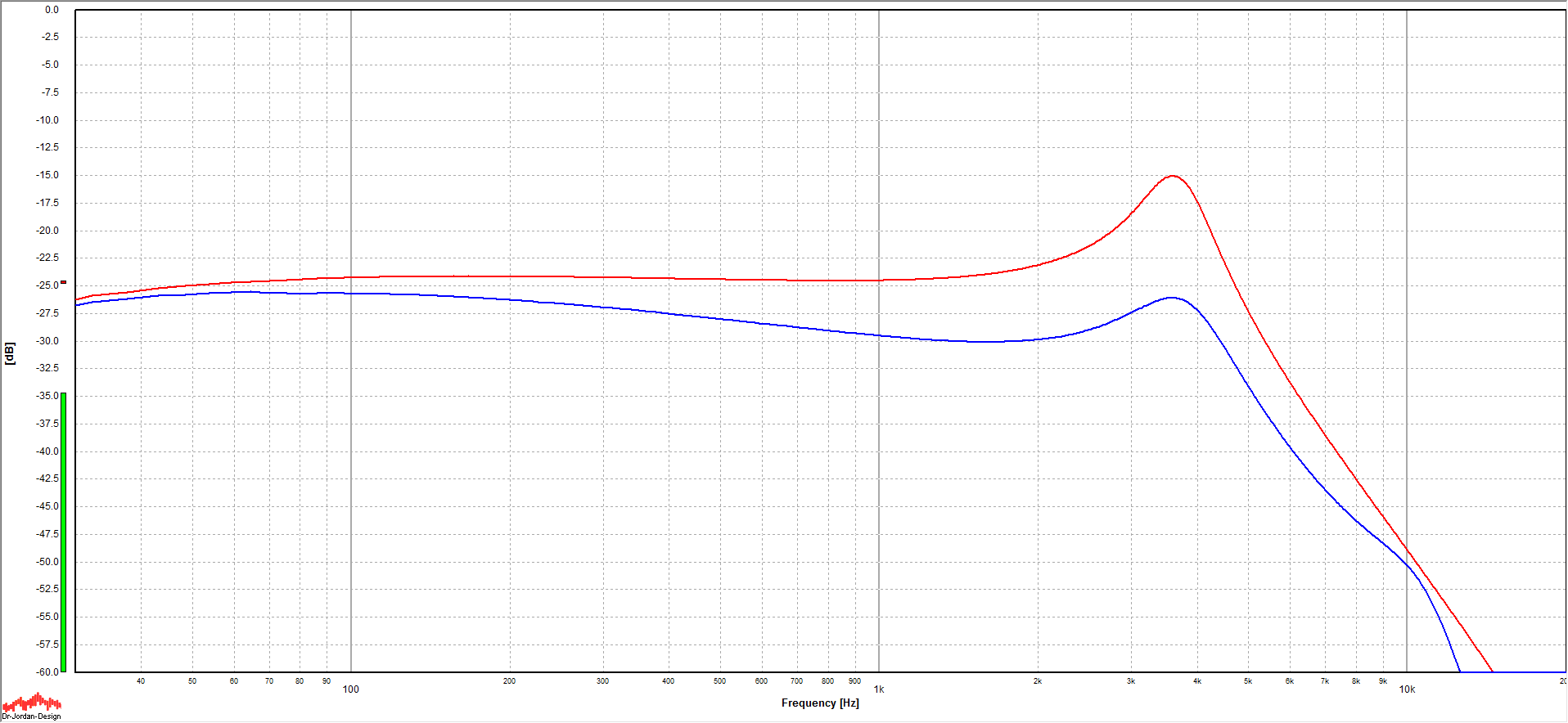Screen dimensions: 1568x723
Task: Select the 1k frequency axis label
Action: [879, 689]
